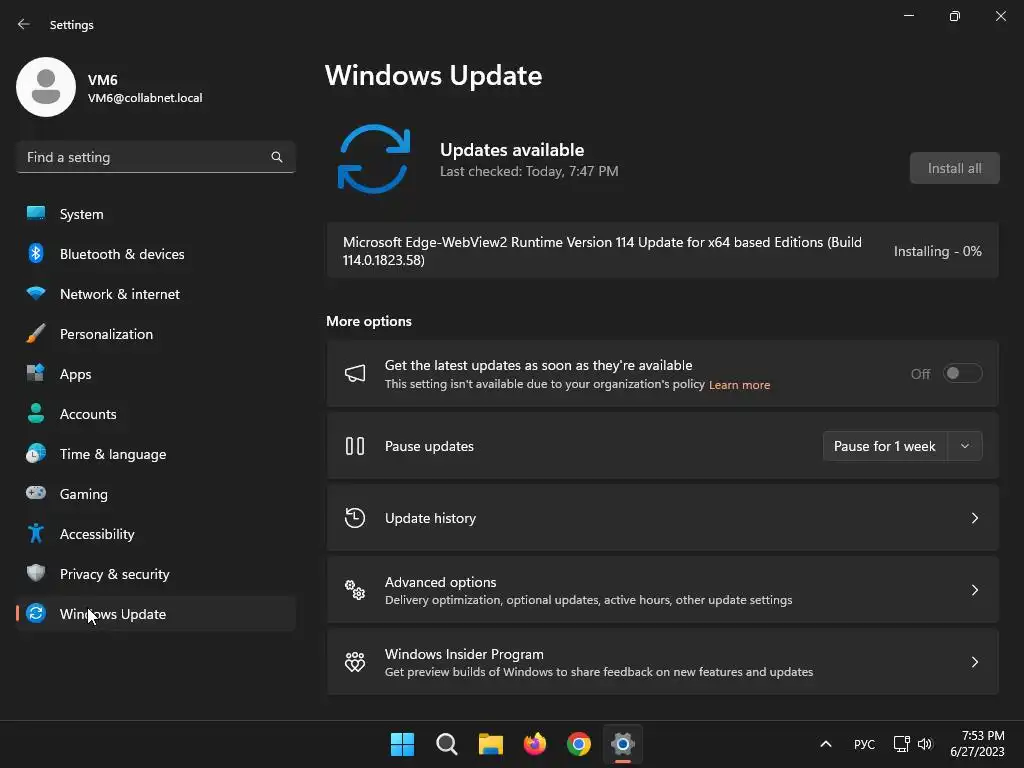Show hidden icons tray chevron
1024x768 pixels.
click(825, 744)
